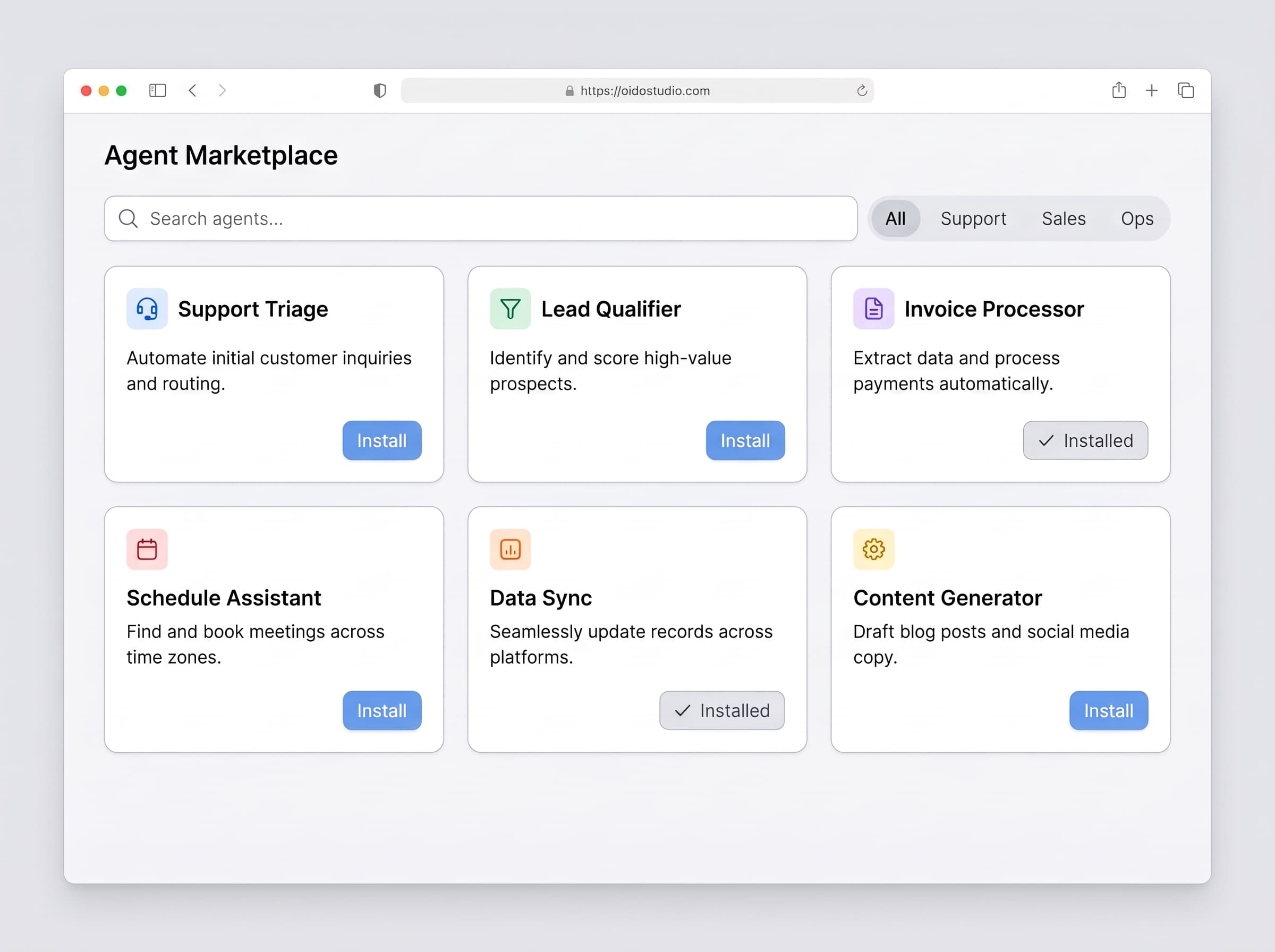
Task: Show the tab overview
Action: tap(1186, 90)
